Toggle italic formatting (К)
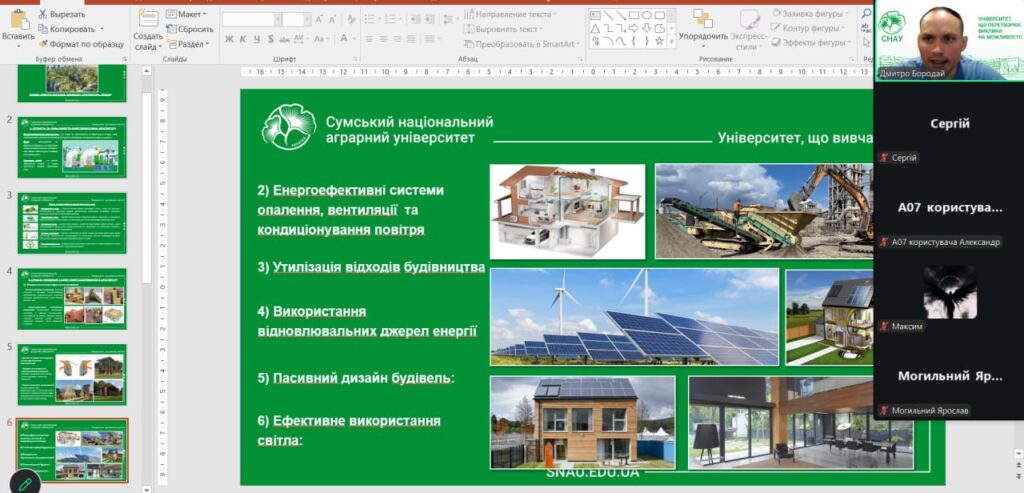 click(x=242, y=39)
